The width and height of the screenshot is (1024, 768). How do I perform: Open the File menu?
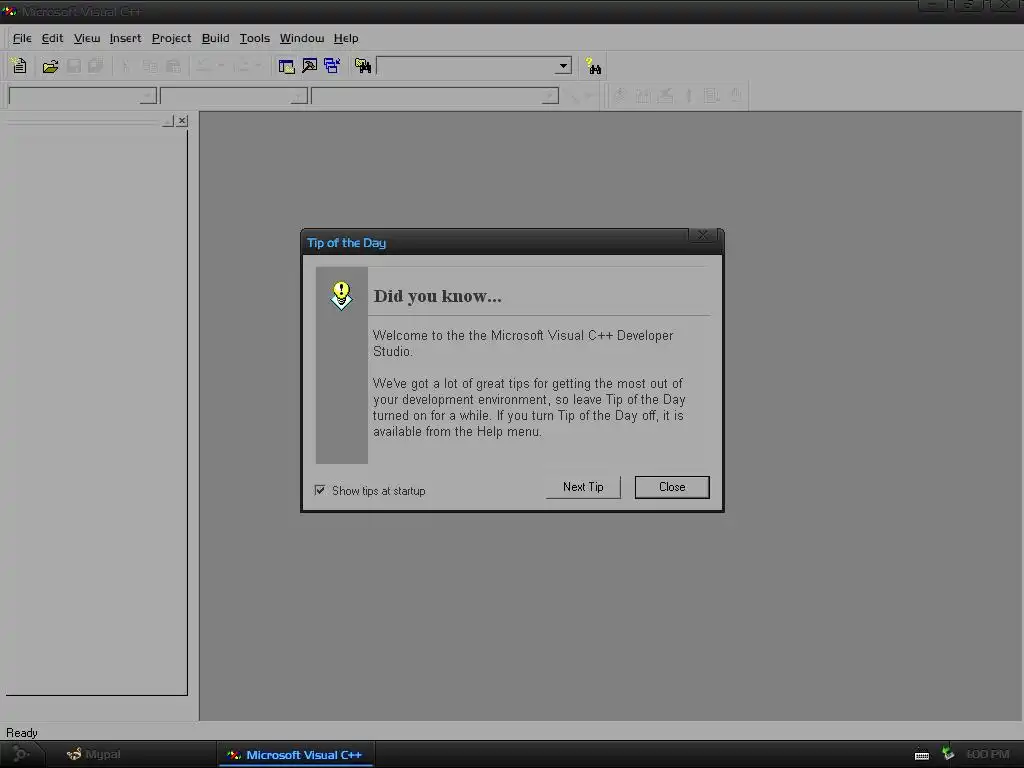point(22,38)
